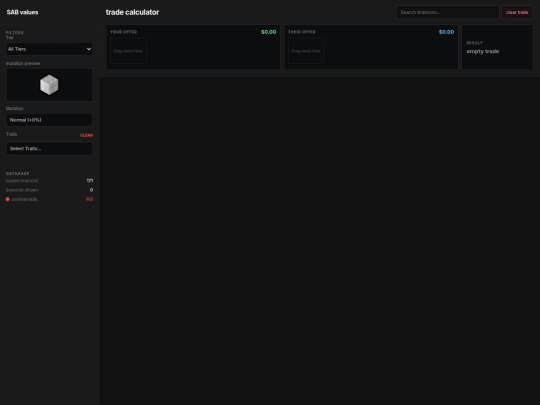Click the loaded brainrots count row
The width and height of the screenshot is (540, 405).
point(49,180)
